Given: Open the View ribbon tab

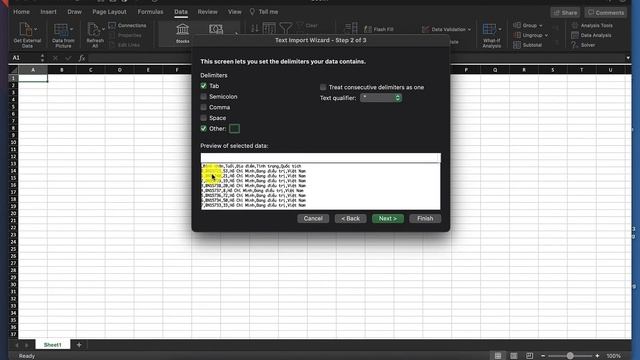Looking at the screenshot, I should [x=235, y=12].
